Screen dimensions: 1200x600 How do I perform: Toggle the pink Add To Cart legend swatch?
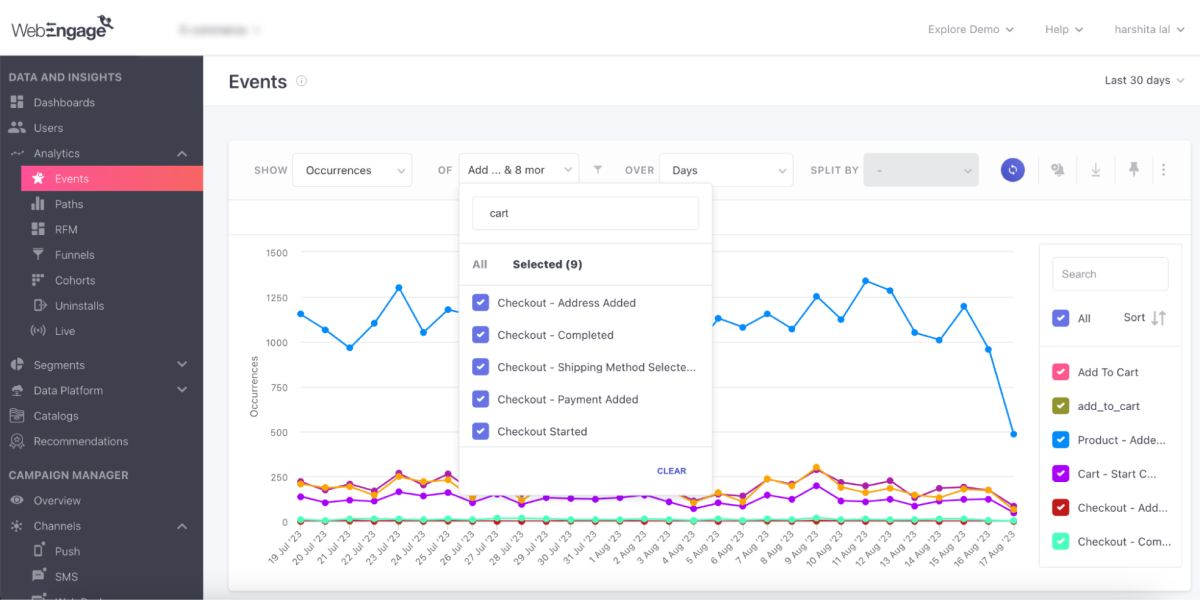coord(1061,372)
